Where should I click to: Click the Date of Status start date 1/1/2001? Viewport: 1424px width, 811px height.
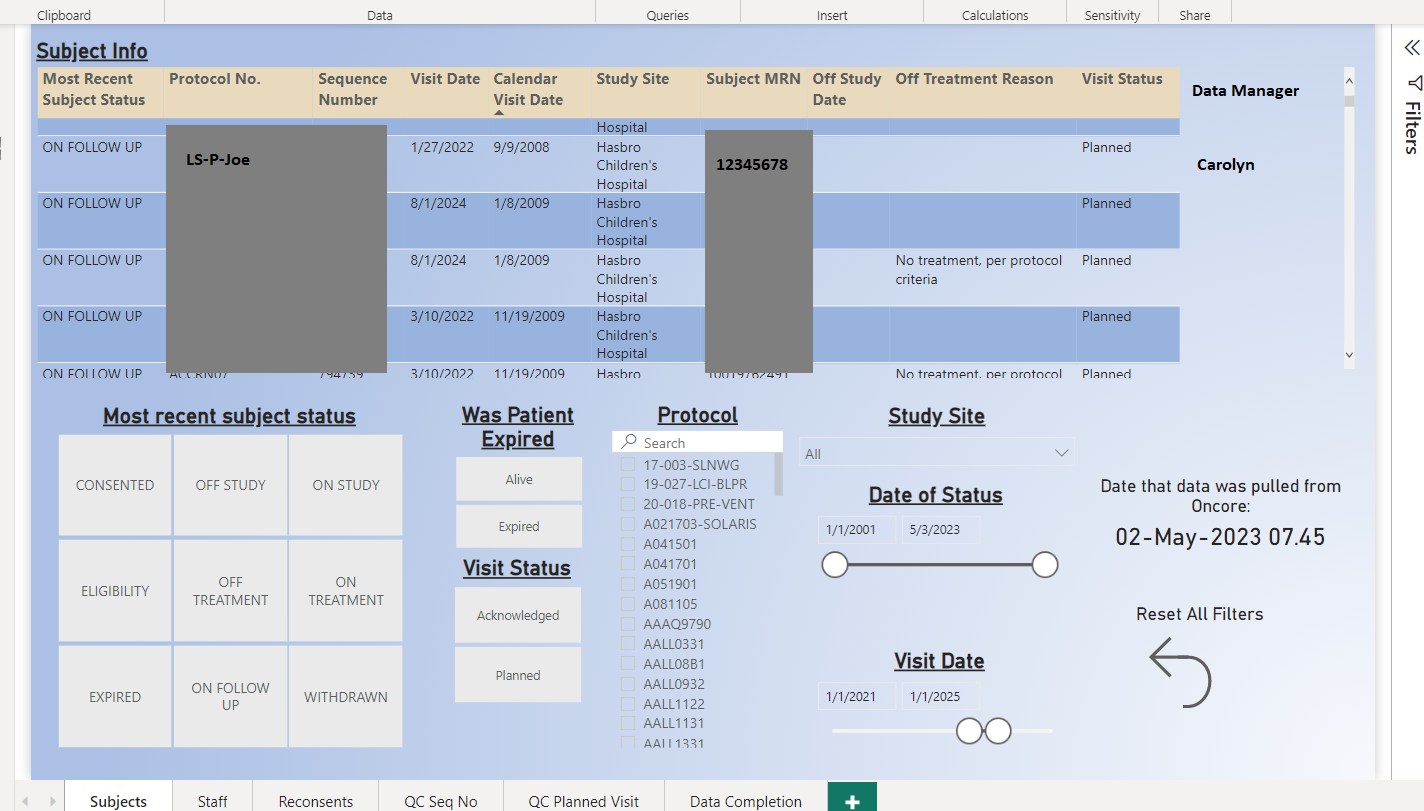(857, 530)
